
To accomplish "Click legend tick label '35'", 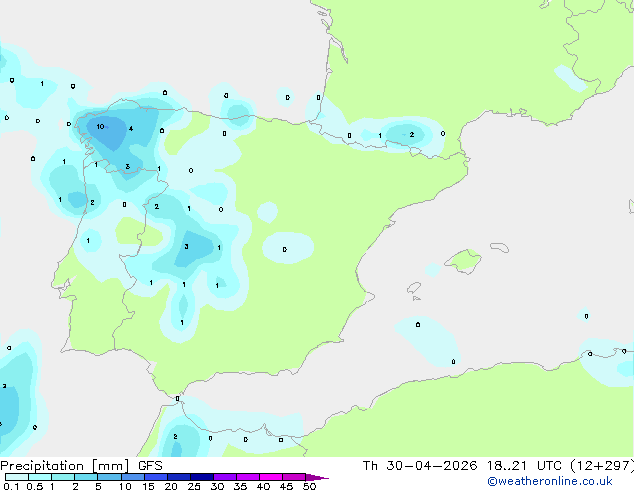I will (x=240, y=486).
